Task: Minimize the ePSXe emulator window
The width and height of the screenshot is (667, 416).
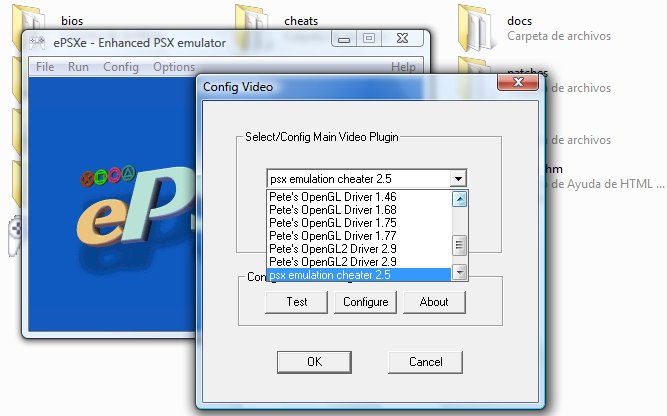Action: click(x=345, y=39)
